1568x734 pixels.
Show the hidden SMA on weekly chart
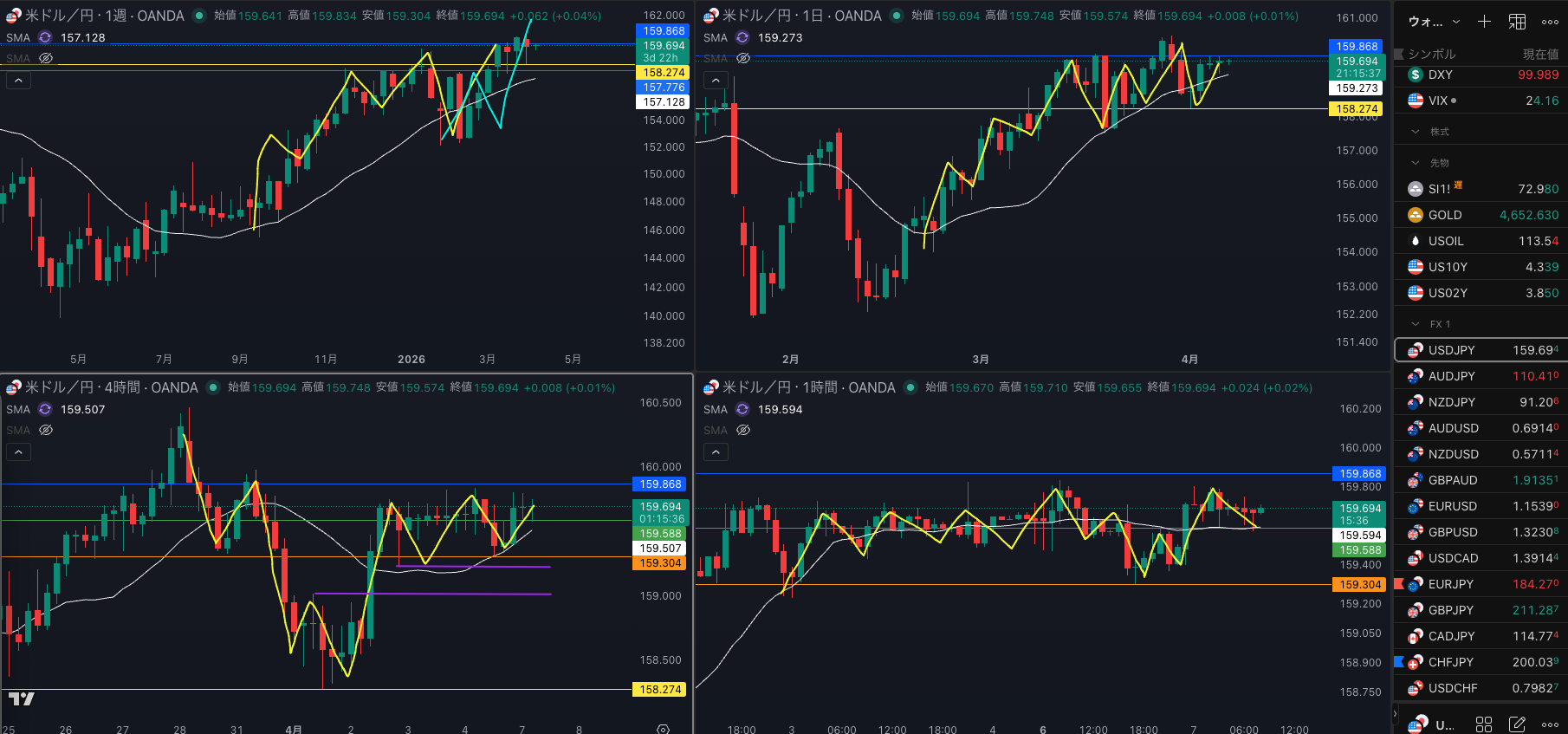(46, 58)
